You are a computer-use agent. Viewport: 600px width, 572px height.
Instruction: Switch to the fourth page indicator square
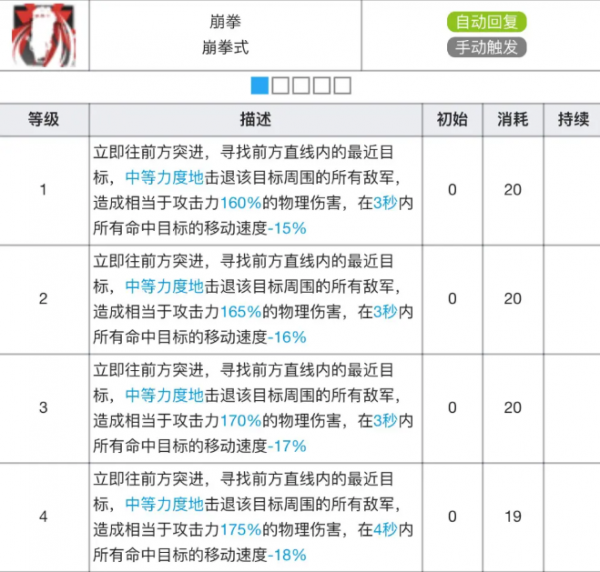[x=321, y=85]
